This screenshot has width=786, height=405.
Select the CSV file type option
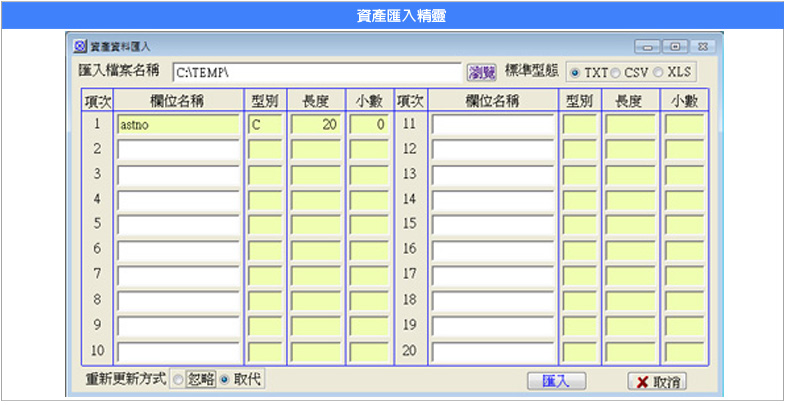[x=616, y=72]
